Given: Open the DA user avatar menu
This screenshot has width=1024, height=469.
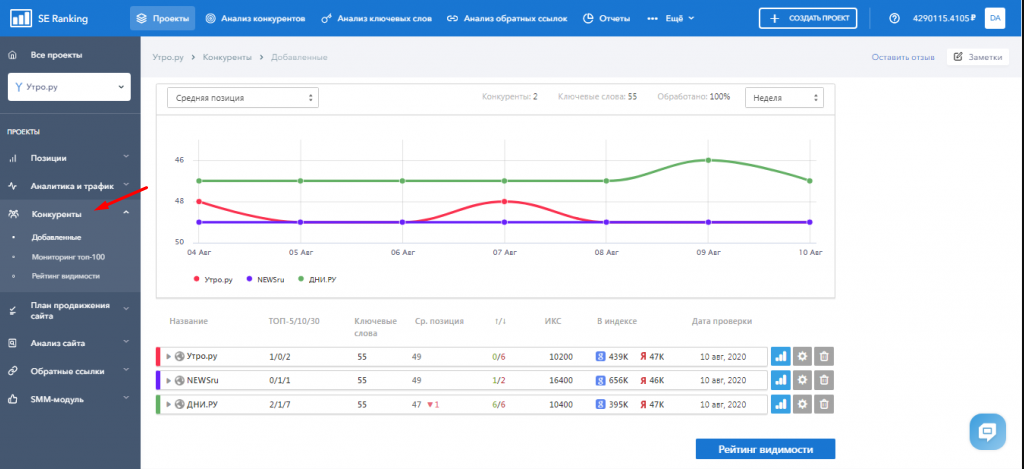Looking at the screenshot, I should point(995,18).
